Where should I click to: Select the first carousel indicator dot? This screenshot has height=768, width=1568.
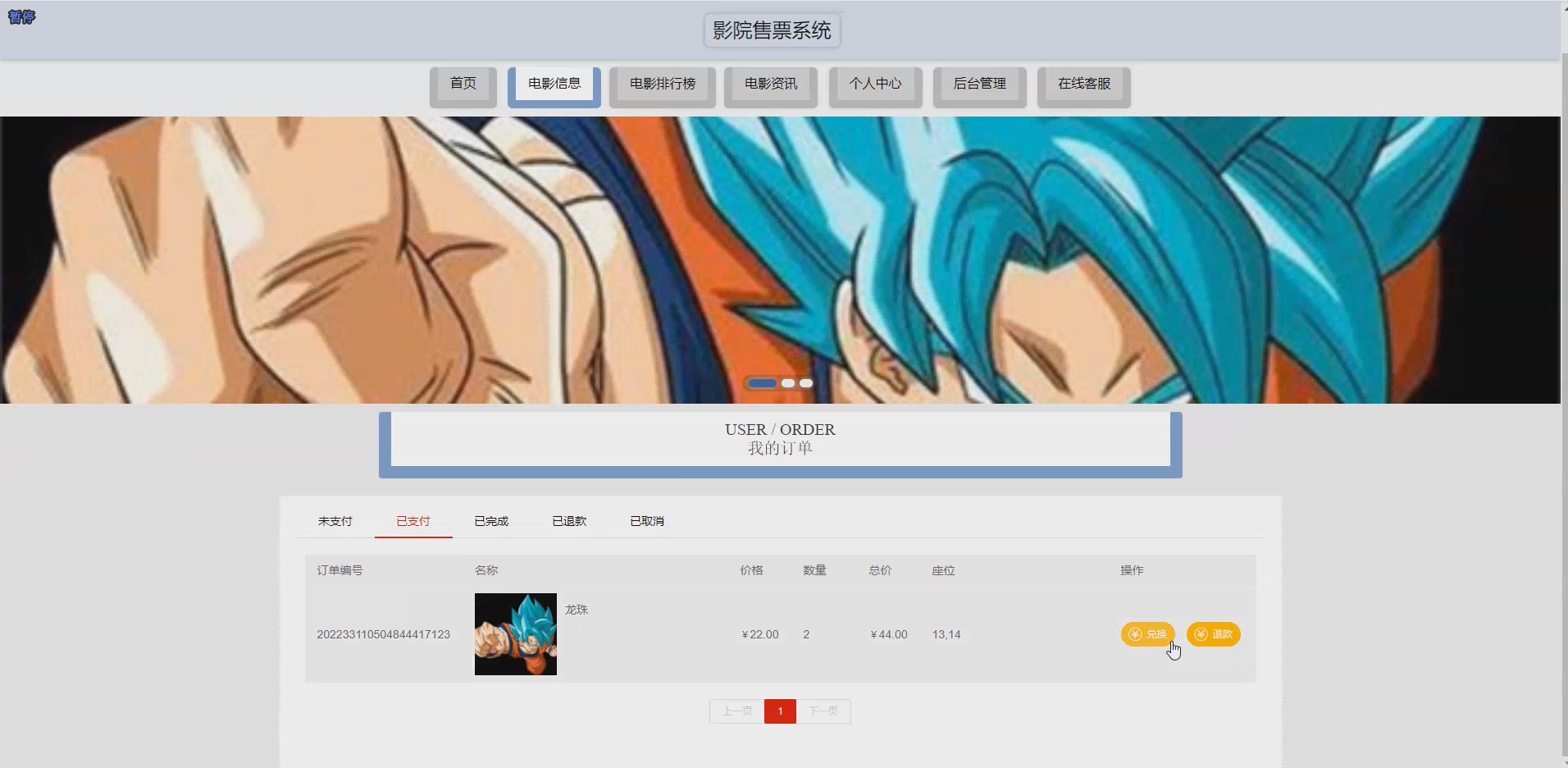tap(762, 383)
